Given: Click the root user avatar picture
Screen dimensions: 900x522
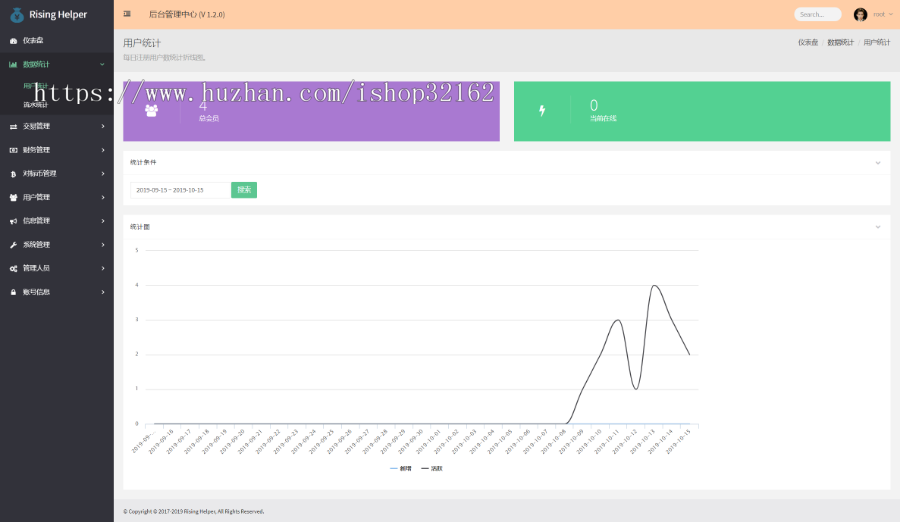Looking at the screenshot, I should [x=860, y=14].
